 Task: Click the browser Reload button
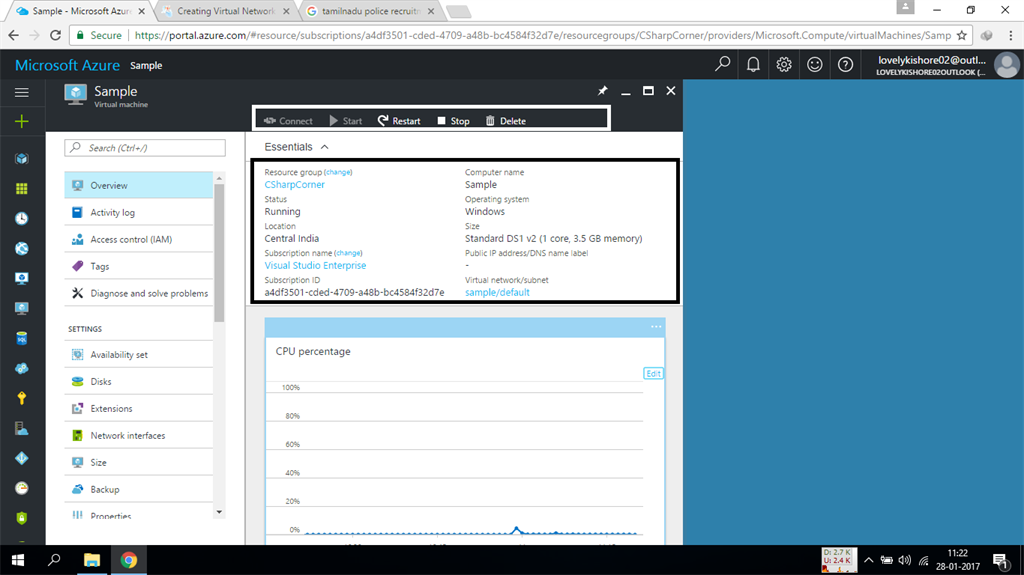(56, 35)
